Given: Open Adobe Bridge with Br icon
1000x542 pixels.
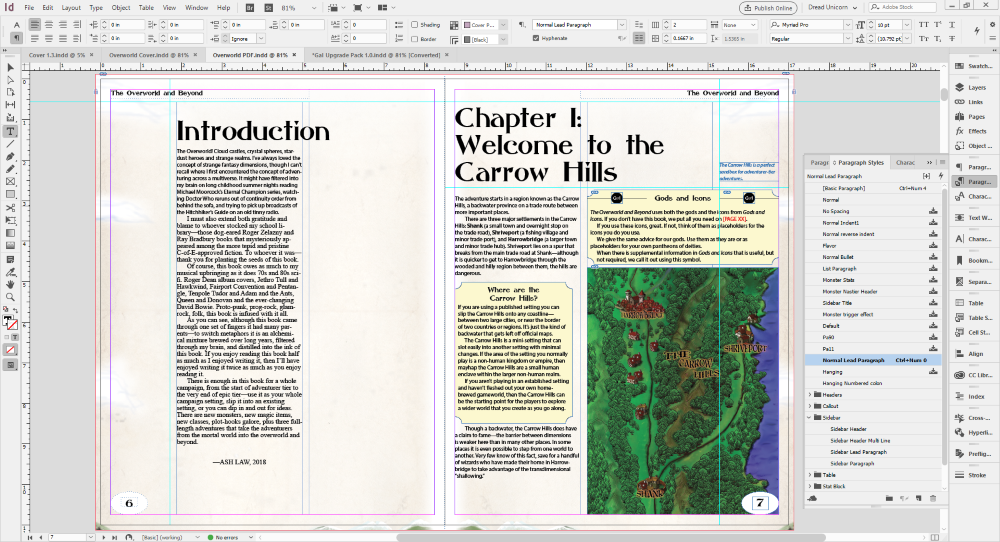Looking at the screenshot, I should [x=251, y=8].
